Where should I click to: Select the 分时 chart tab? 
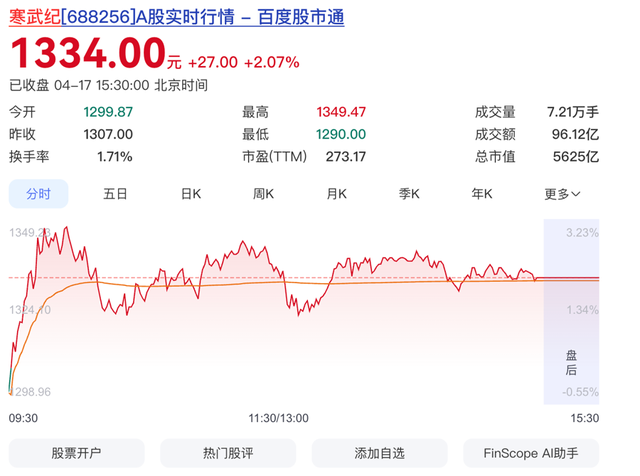(x=38, y=194)
